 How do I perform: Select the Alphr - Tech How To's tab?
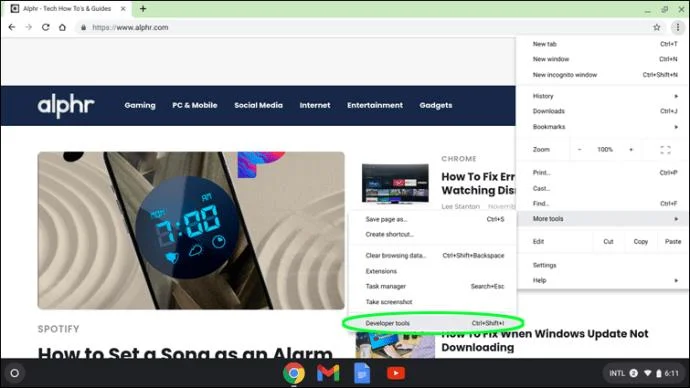(x=68, y=8)
